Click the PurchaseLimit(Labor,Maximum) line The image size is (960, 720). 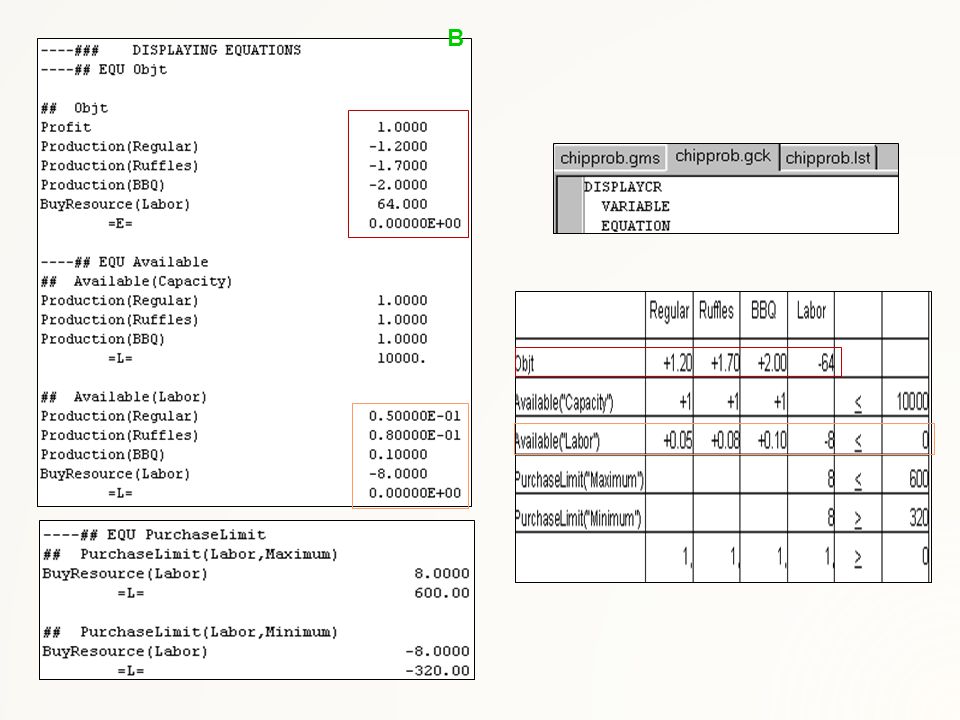coord(190,555)
